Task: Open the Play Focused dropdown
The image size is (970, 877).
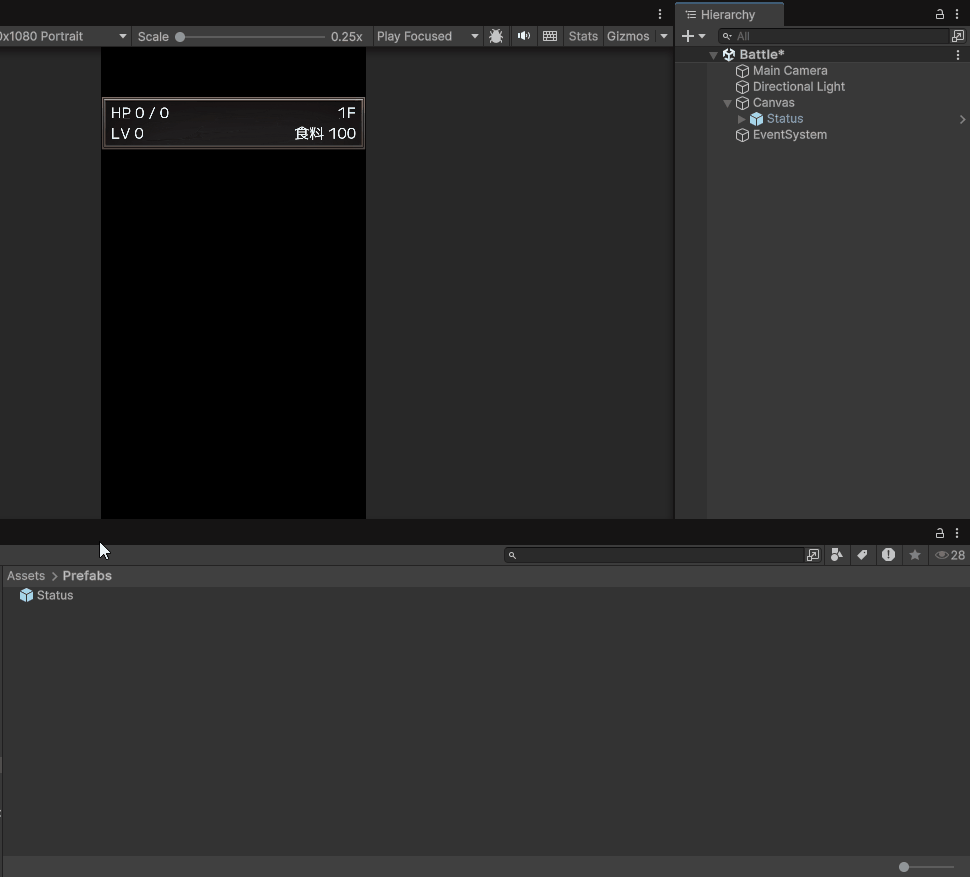Action: [x=427, y=36]
